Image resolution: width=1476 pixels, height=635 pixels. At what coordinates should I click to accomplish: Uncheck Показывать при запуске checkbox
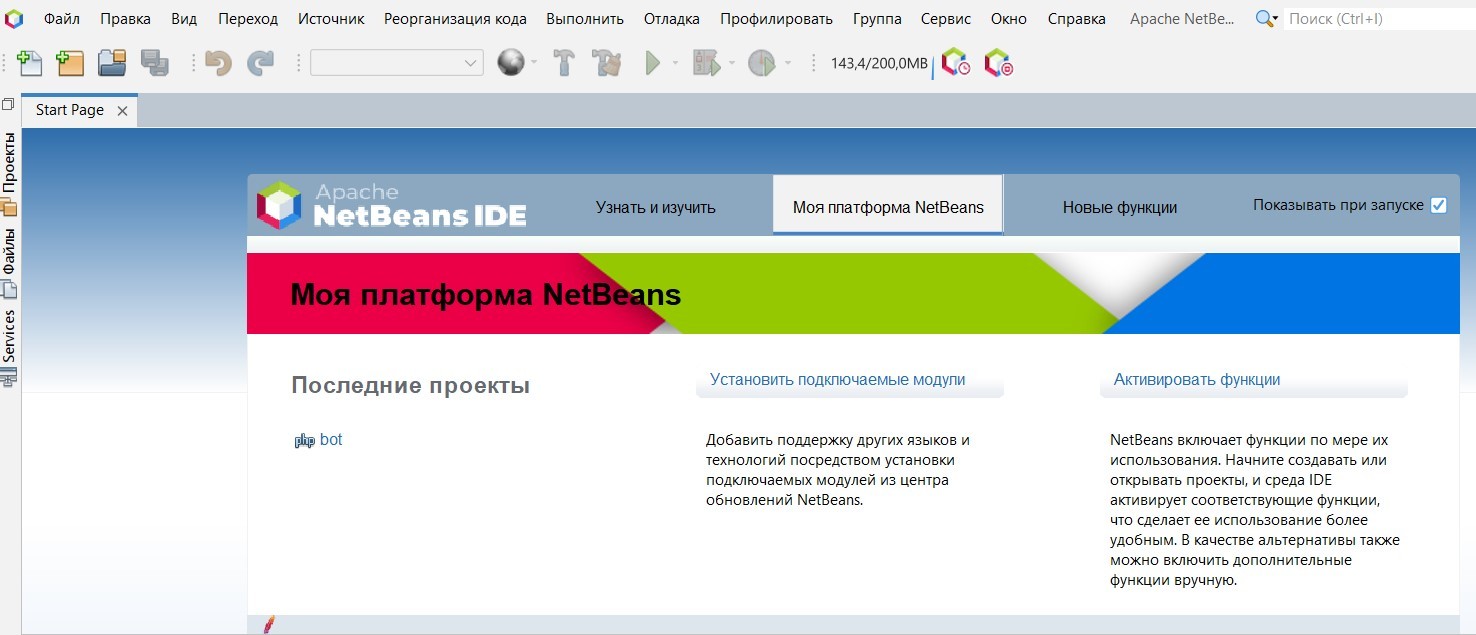point(1438,204)
